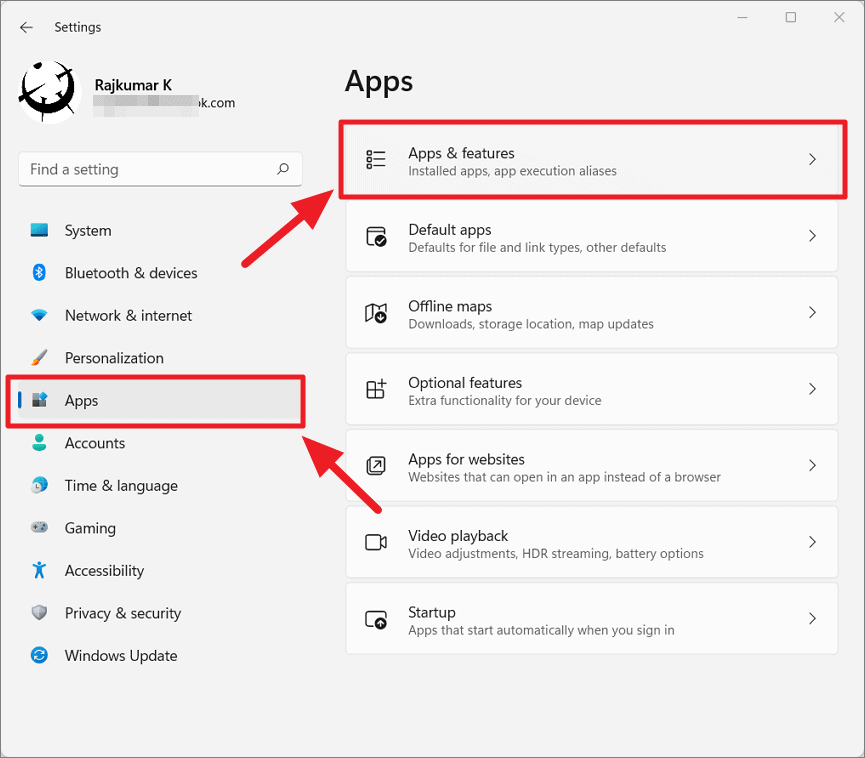Click the Rajkumar K account name
865x758 pixels.
point(133,85)
